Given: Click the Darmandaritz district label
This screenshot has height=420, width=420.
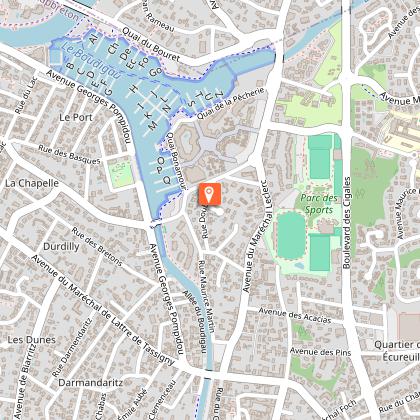Looking at the screenshot, I should (91, 383).
